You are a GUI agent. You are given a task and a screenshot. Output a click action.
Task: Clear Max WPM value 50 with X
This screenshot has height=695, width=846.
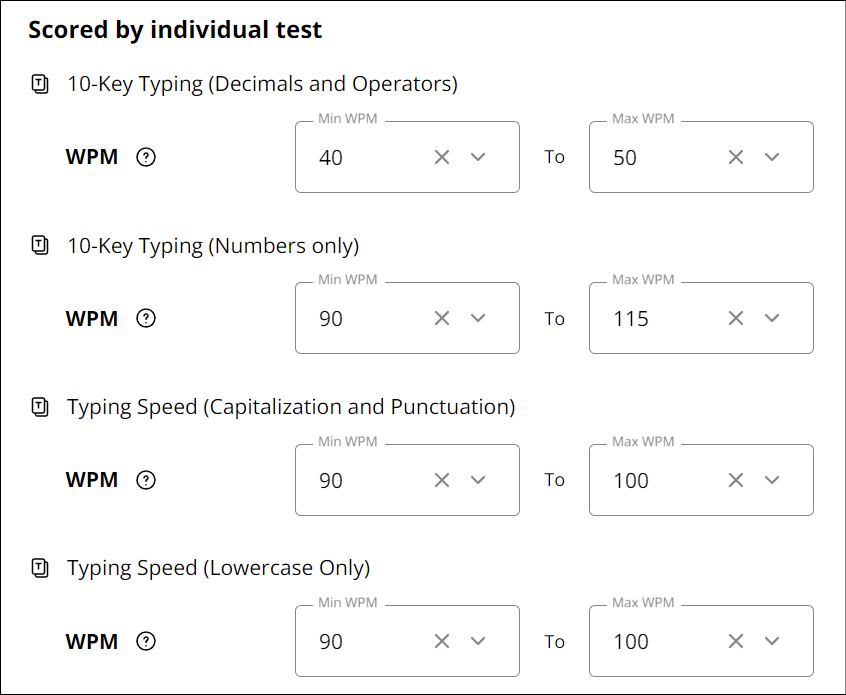736,157
